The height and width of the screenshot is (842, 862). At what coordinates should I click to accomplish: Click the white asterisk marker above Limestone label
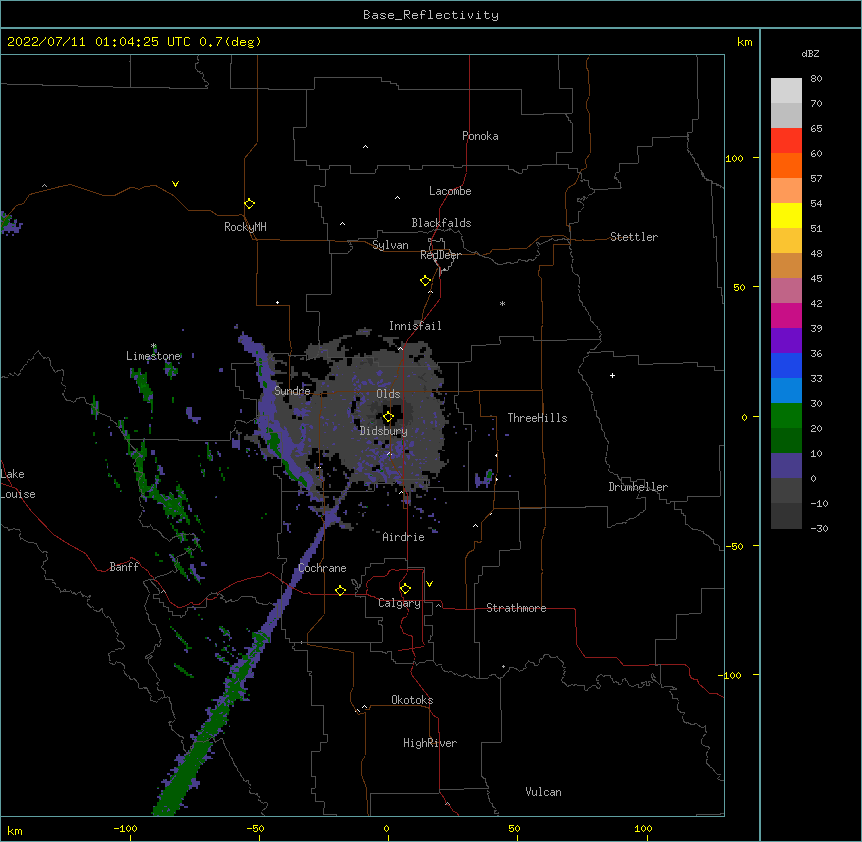pyautogui.click(x=154, y=346)
